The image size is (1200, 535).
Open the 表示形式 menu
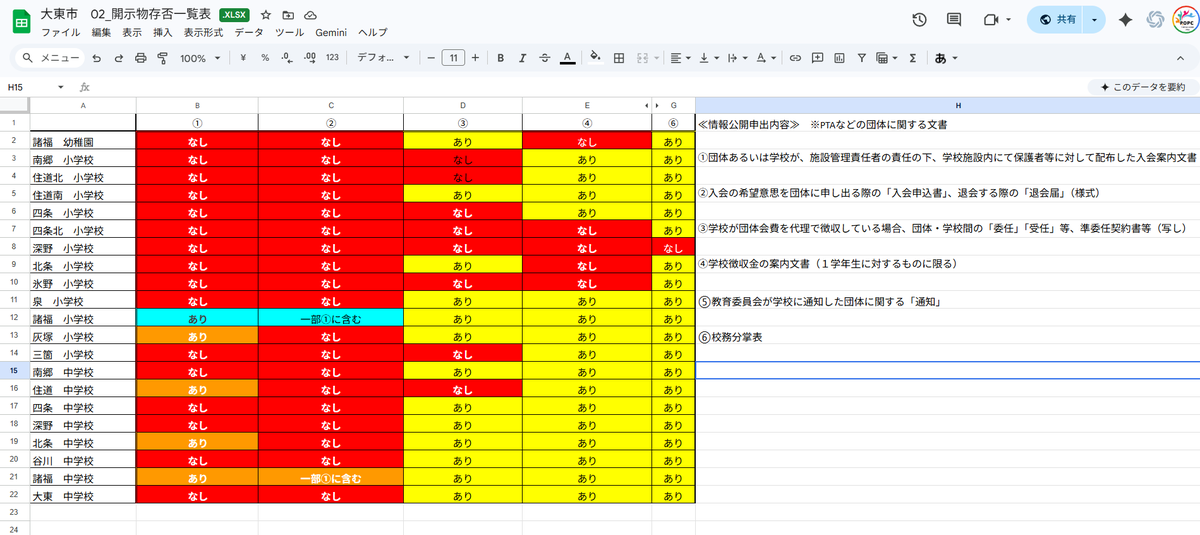click(204, 33)
